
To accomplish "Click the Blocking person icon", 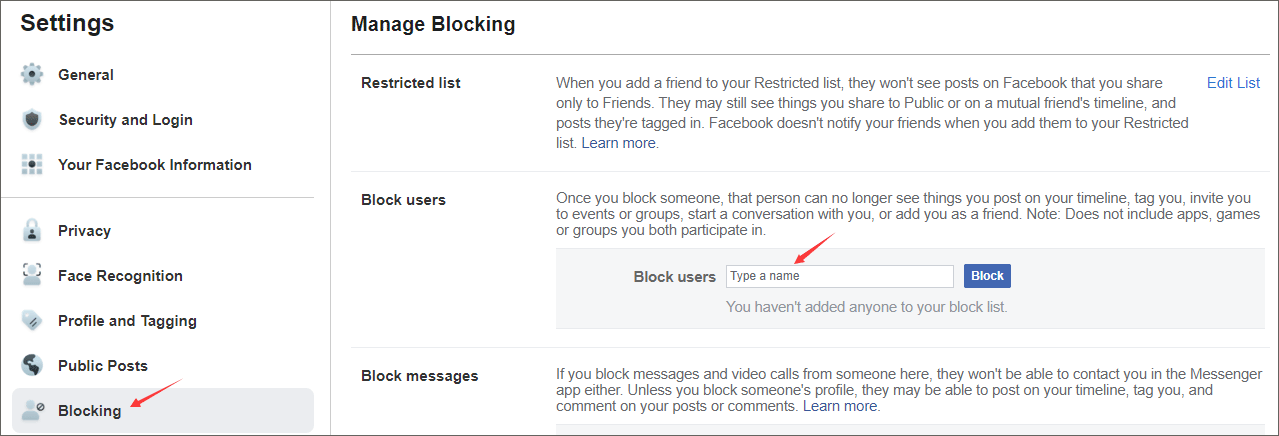I will pos(33,411).
